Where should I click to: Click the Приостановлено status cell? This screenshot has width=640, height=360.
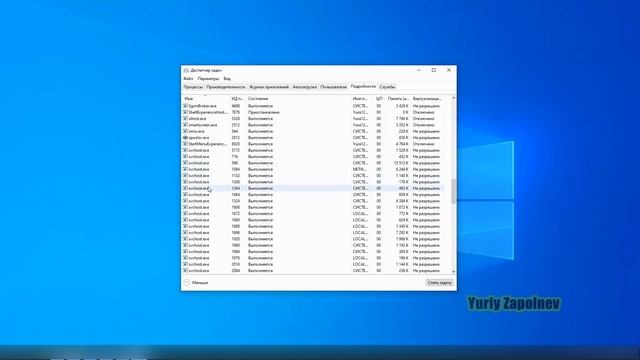[x=264, y=112]
